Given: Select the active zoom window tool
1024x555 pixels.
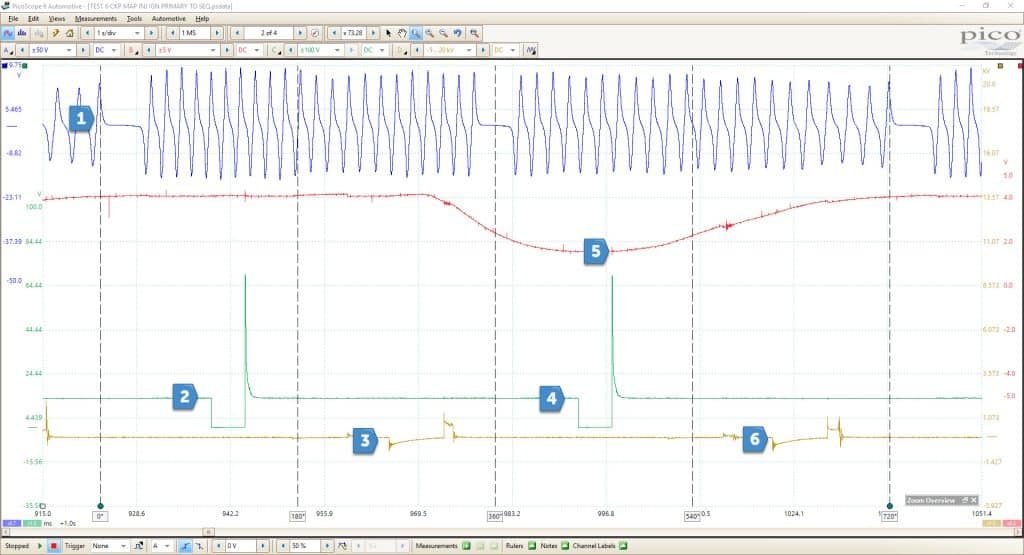Looking at the screenshot, I should [x=415, y=33].
